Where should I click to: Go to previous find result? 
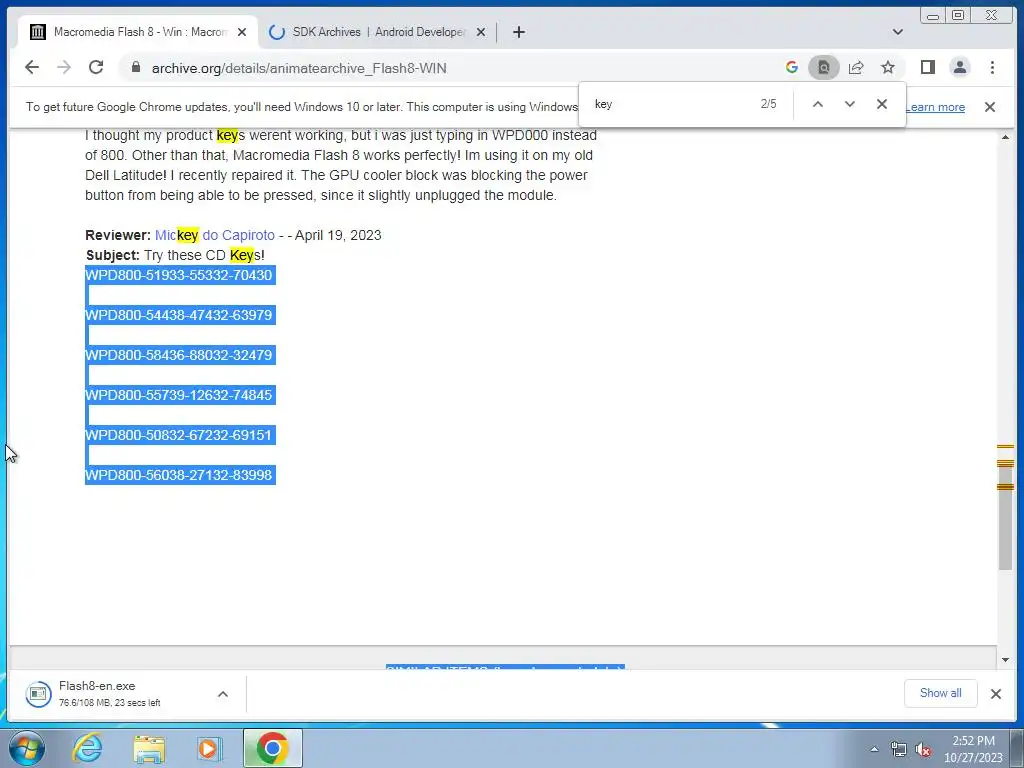(x=818, y=104)
